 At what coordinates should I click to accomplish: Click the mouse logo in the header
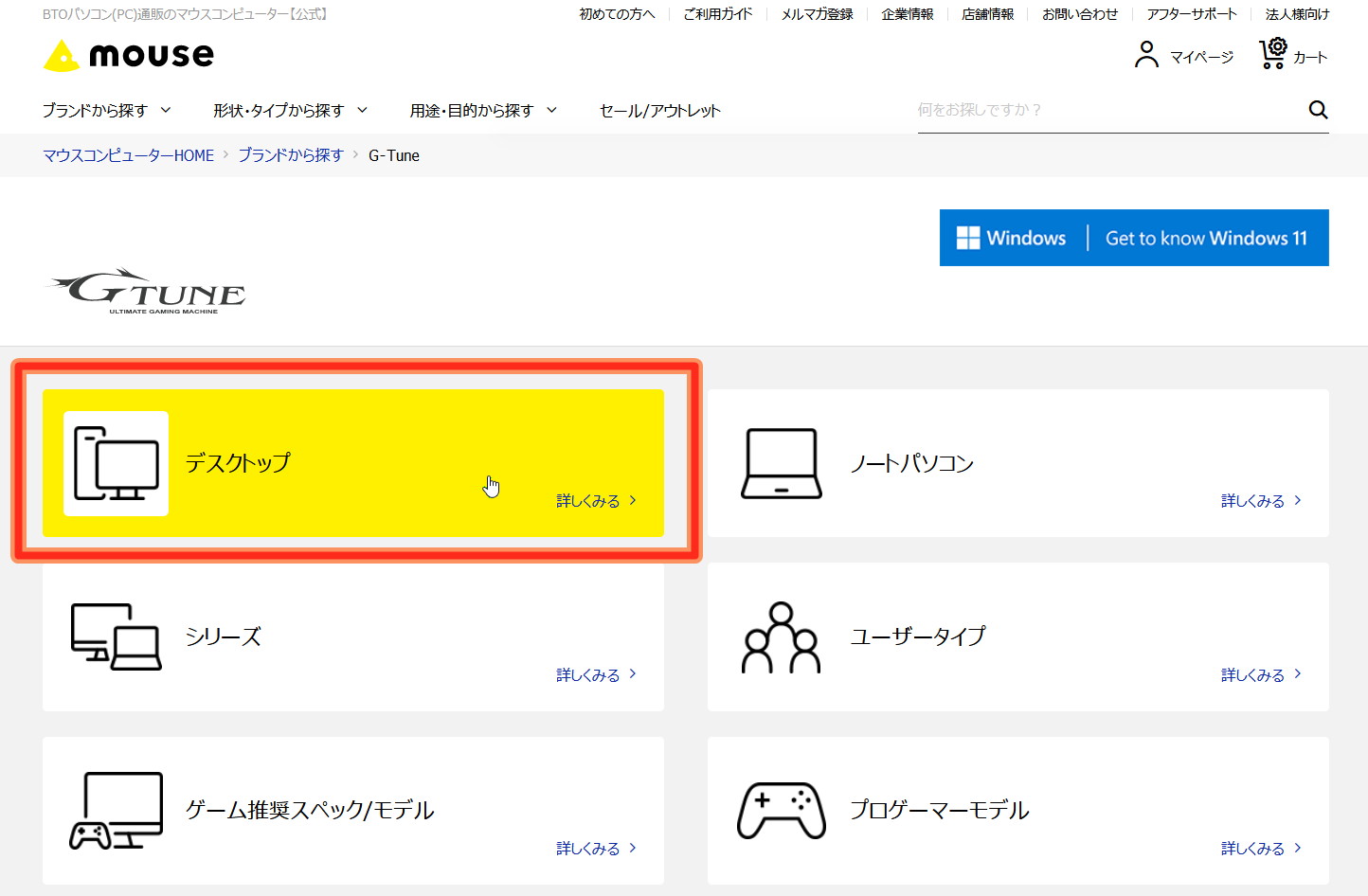coord(129,56)
